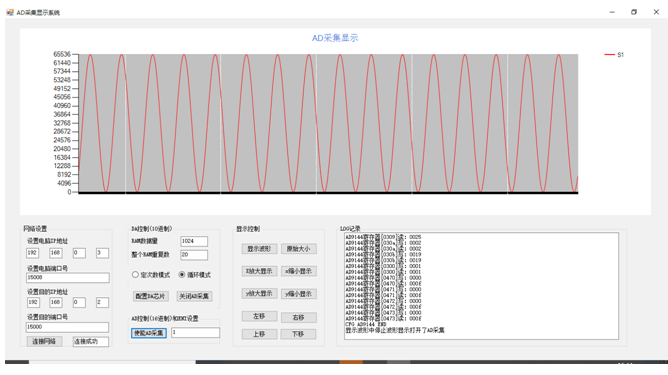Click the AD control field showing 1
This screenshot has height=375, width=668.
tap(196, 333)
